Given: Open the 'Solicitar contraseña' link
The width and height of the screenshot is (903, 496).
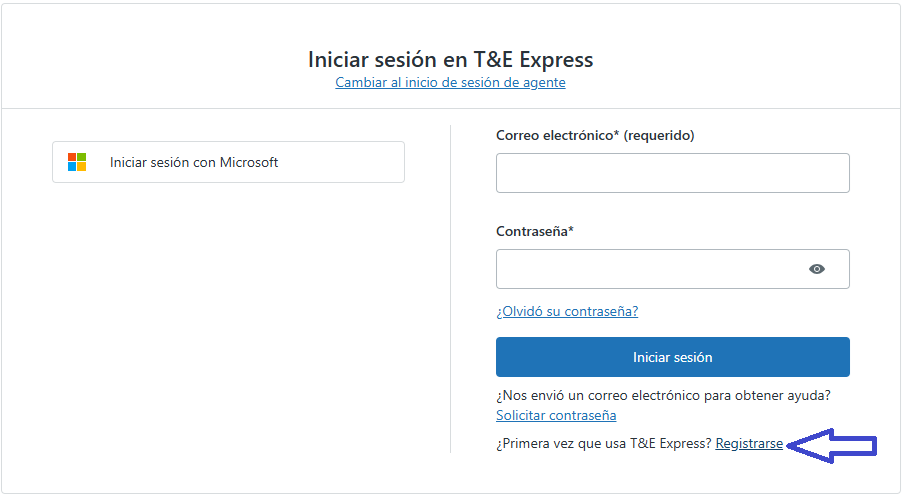Looking at the screenshot, I should [556, 415].
